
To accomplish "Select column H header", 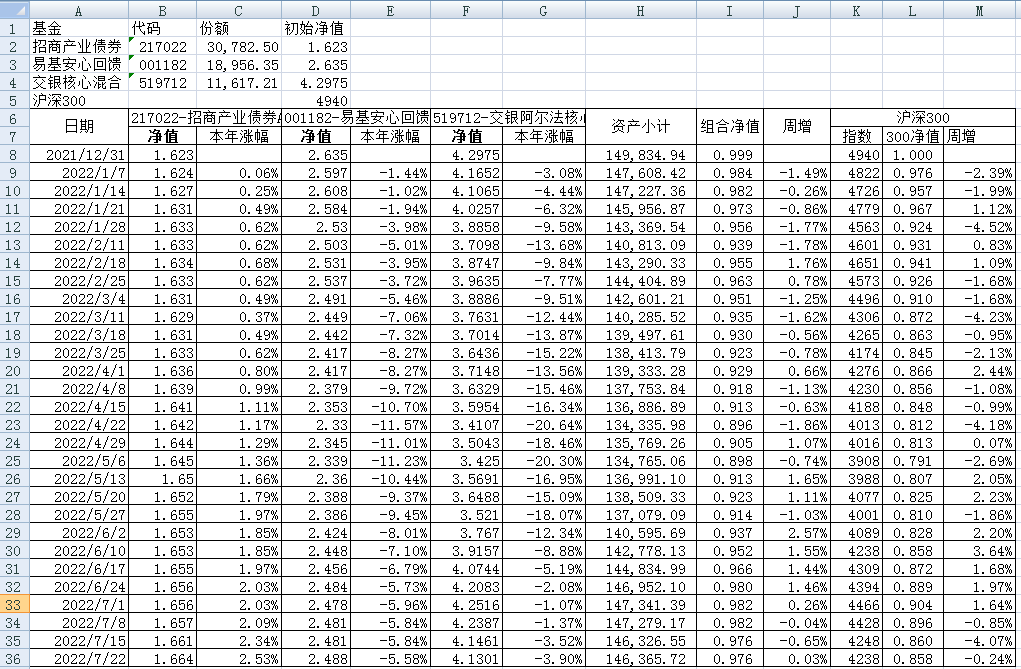I will (641, 10).
